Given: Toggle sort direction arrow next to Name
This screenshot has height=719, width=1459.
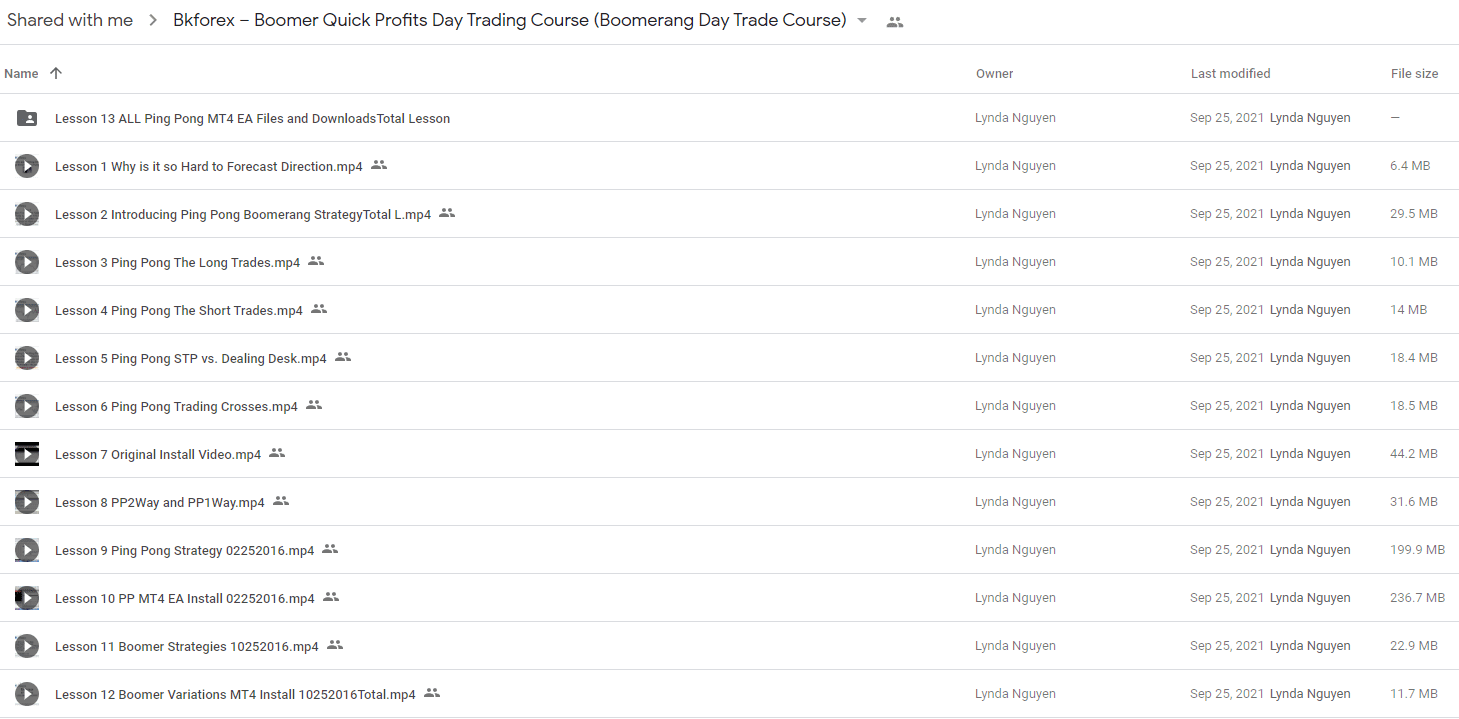Looking at the screenshot, I should 56,73.
